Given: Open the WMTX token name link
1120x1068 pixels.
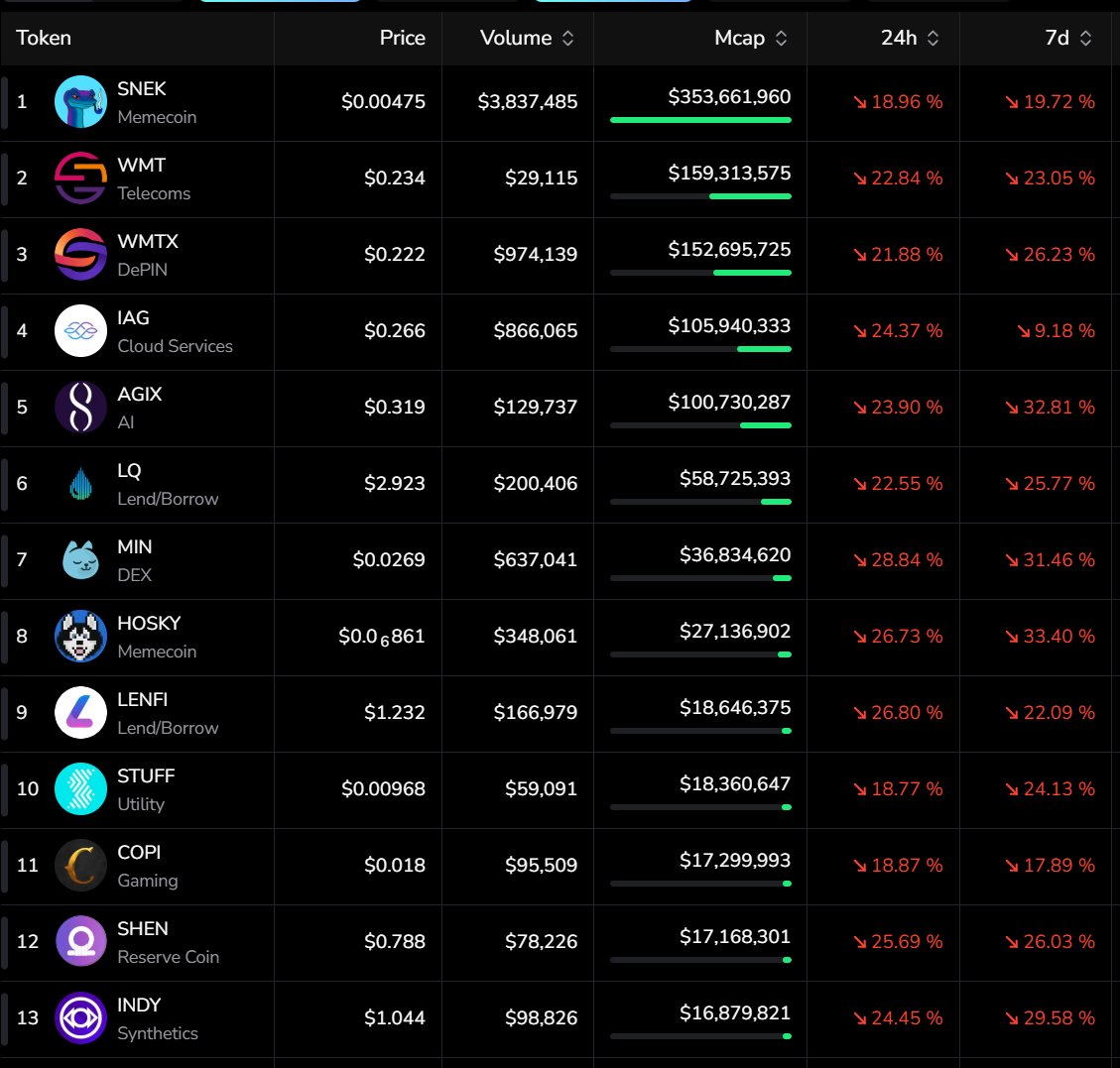Looking at the screenshot, I should coord(147,241).
